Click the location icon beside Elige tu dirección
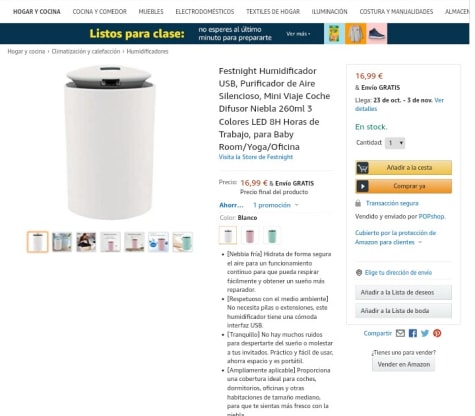Image resolution: width=475 pixels, height=416 pixels. 359,273
